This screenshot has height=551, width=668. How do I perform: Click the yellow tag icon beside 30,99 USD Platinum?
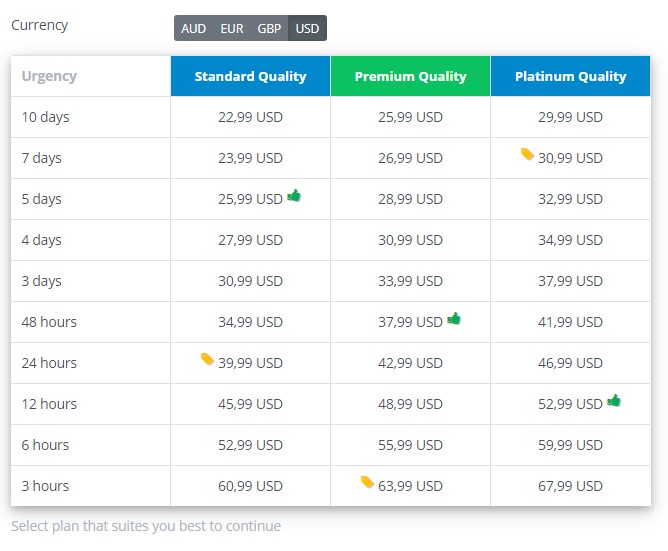527,154
